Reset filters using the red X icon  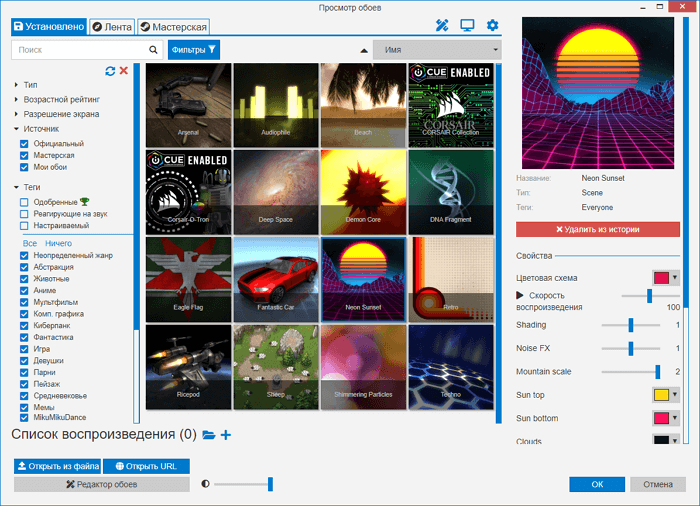(x=124, y=70)
